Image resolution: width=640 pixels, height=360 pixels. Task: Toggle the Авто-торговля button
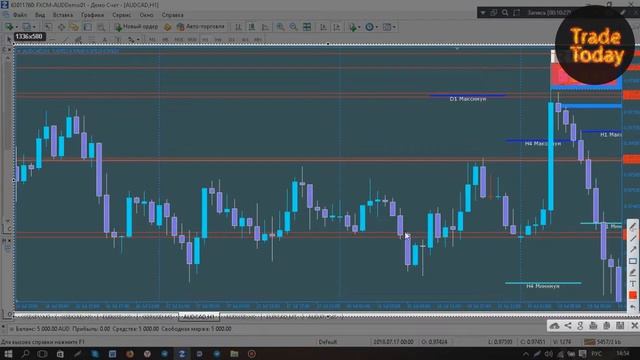[200, 27]
